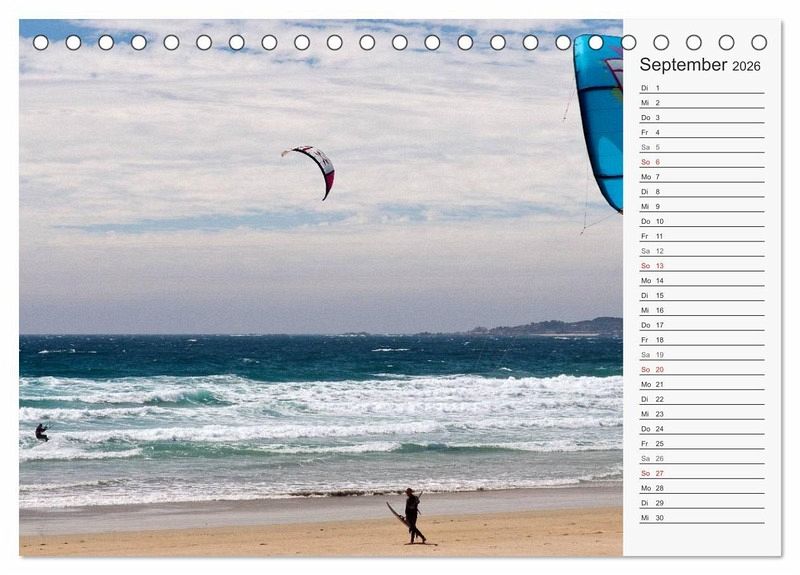
Task: Click the So 20 entry
Action: coord(701,369)
